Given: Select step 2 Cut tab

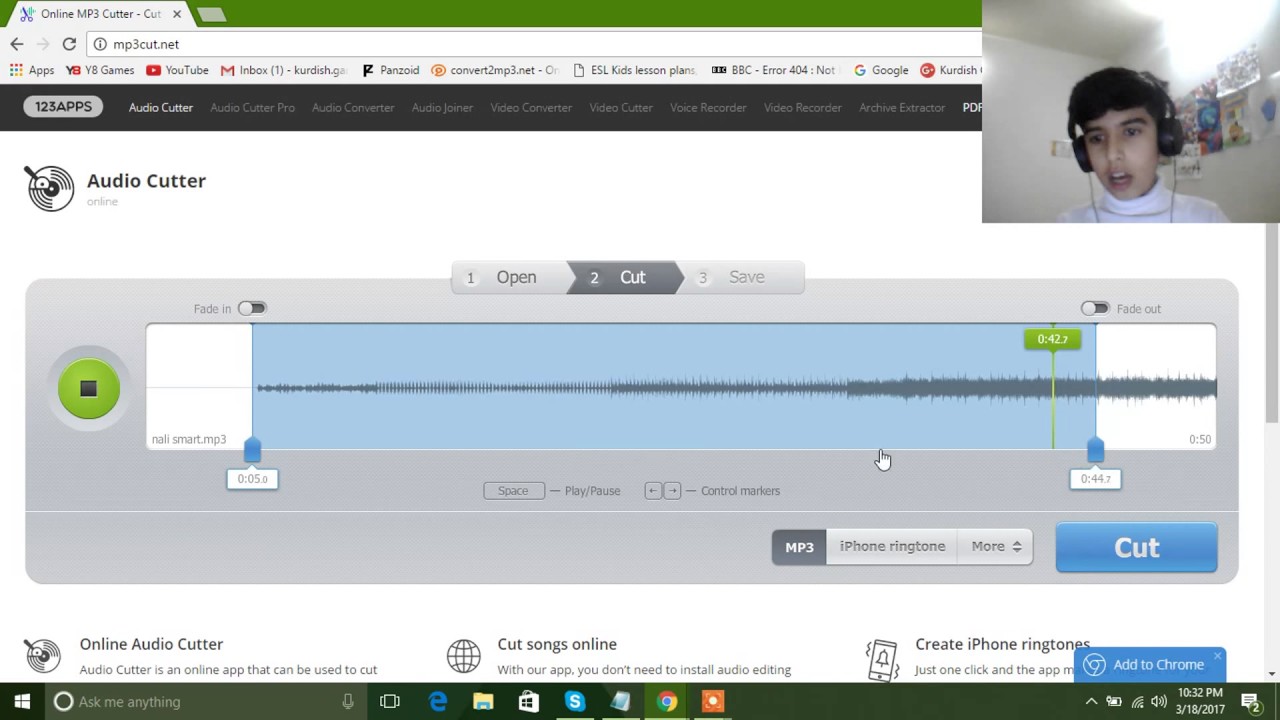Looking at the screenshot, I should (x=625, y=277).
